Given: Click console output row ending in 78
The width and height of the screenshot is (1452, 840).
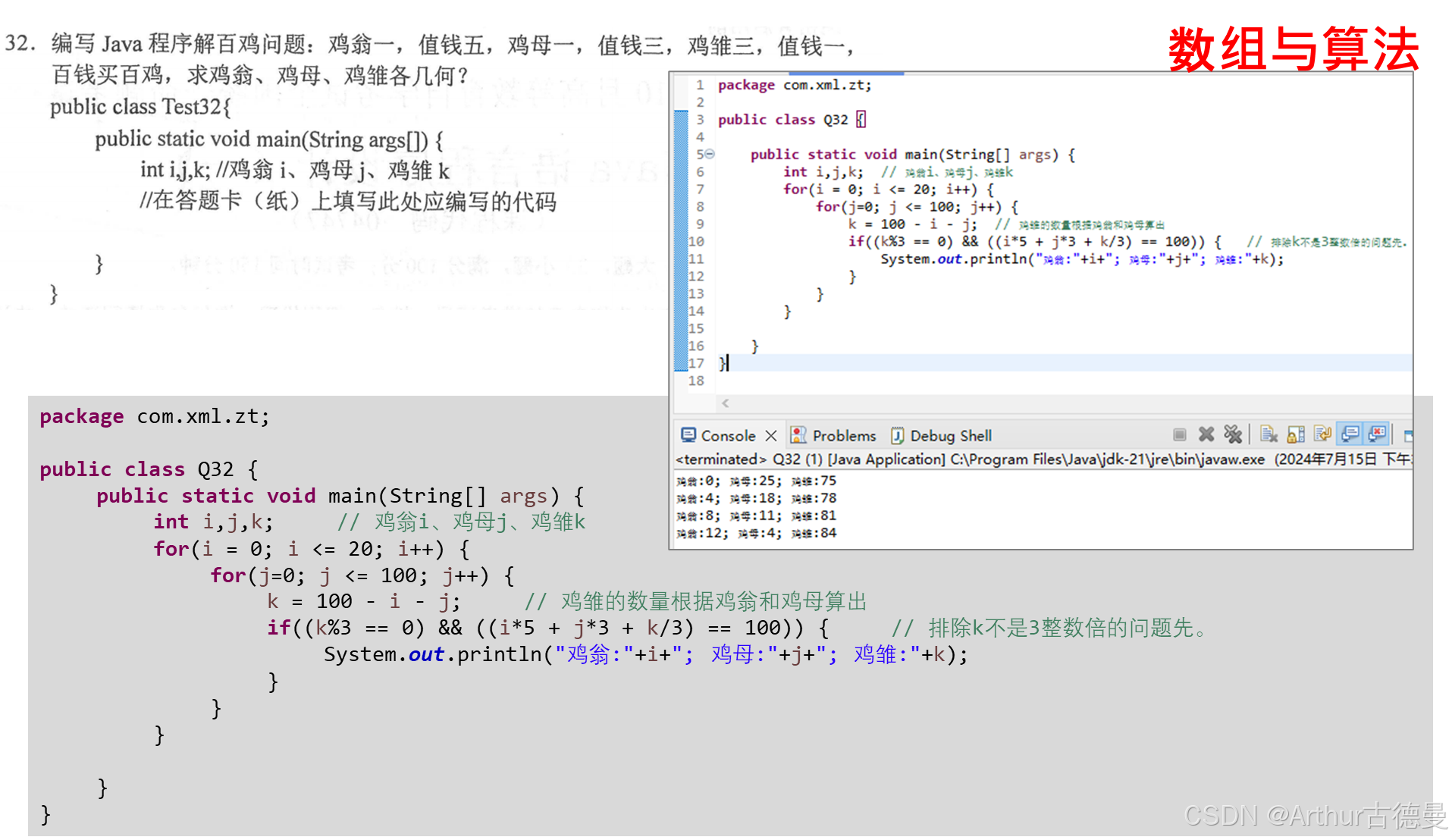Looking at the screenshot, I should click(x=756, y=498).
